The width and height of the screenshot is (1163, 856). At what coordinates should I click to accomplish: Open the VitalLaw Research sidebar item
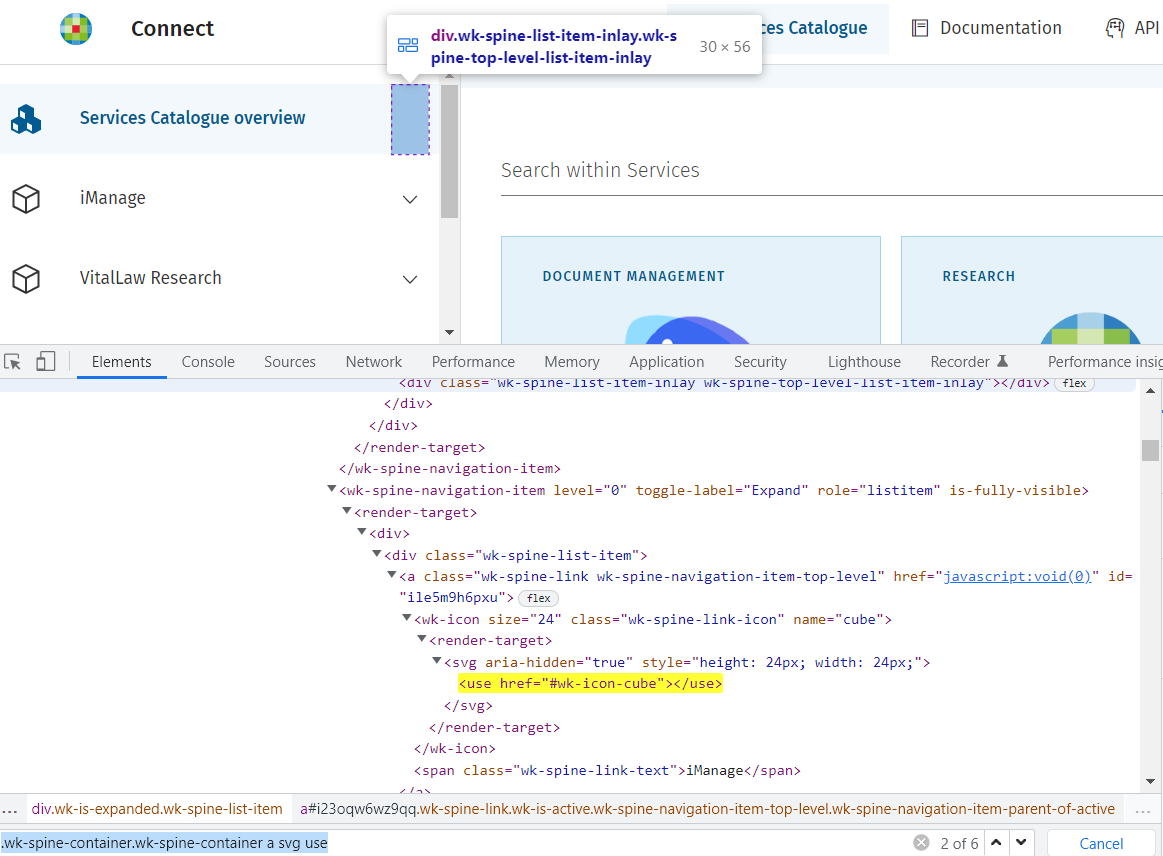(x=151, y=279)
